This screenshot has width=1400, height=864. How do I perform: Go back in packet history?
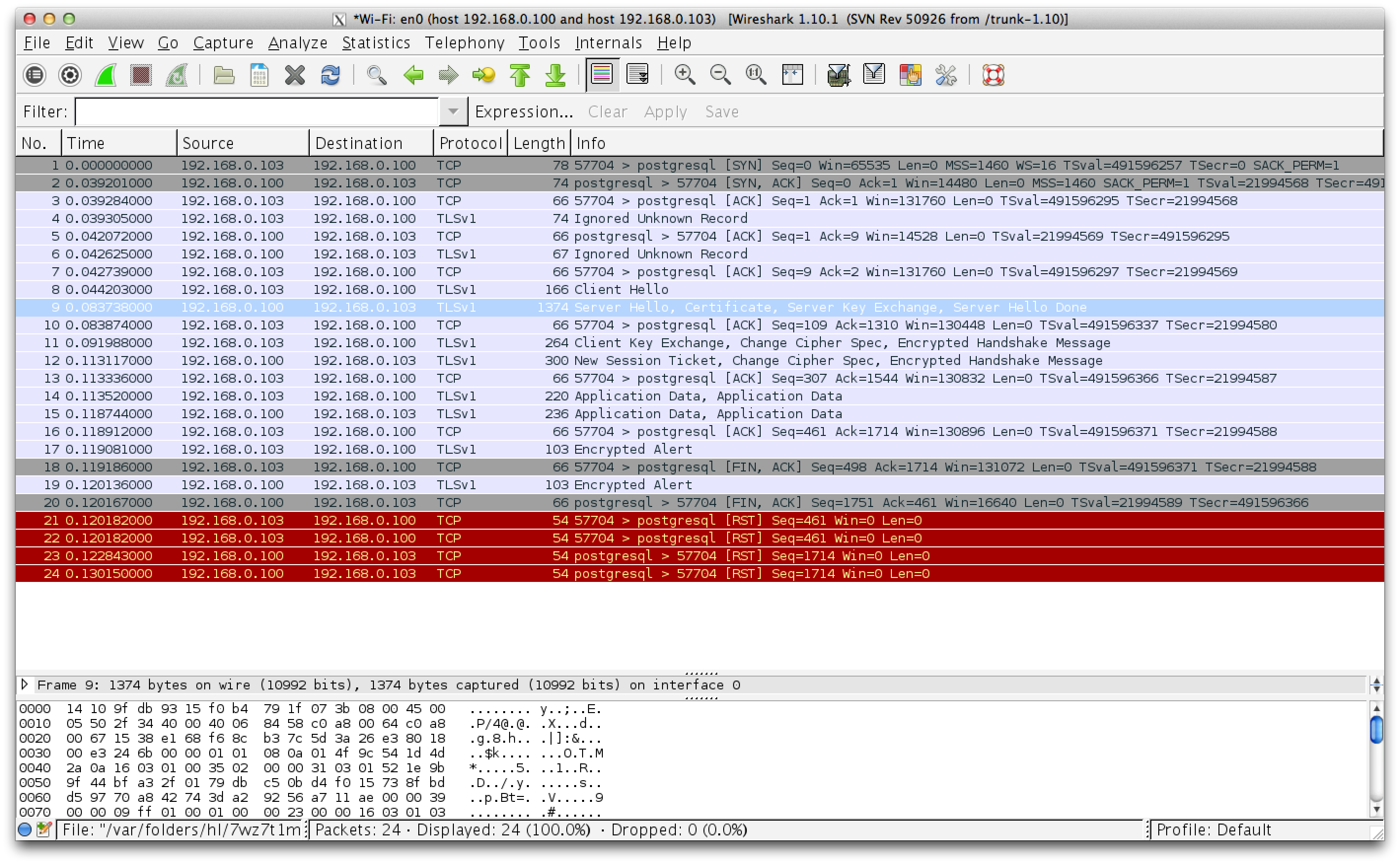click(412, 75)
